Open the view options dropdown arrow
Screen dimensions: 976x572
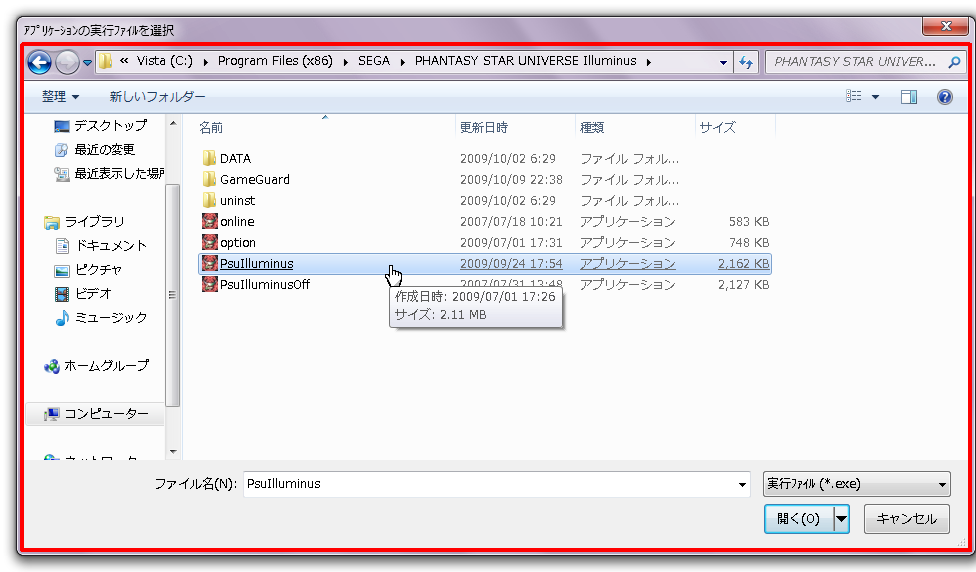[x=875, y=96]
